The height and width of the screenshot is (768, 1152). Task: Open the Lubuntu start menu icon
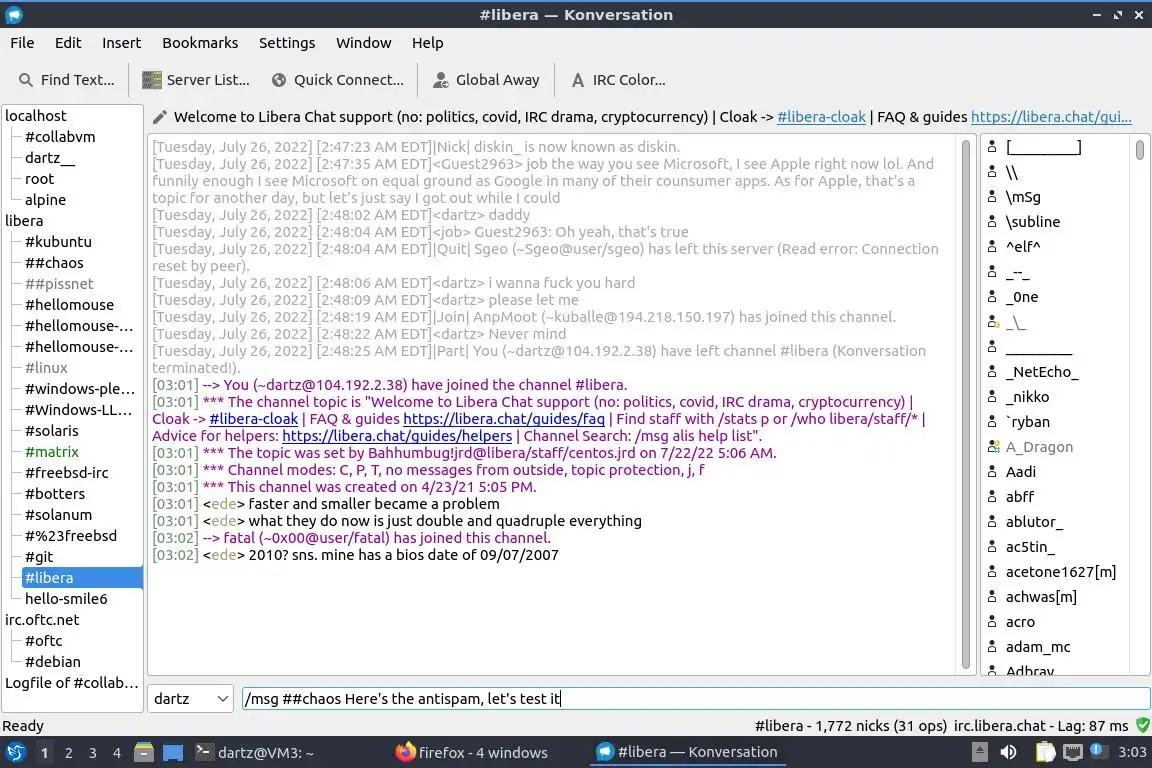click(x=15, y=752)
